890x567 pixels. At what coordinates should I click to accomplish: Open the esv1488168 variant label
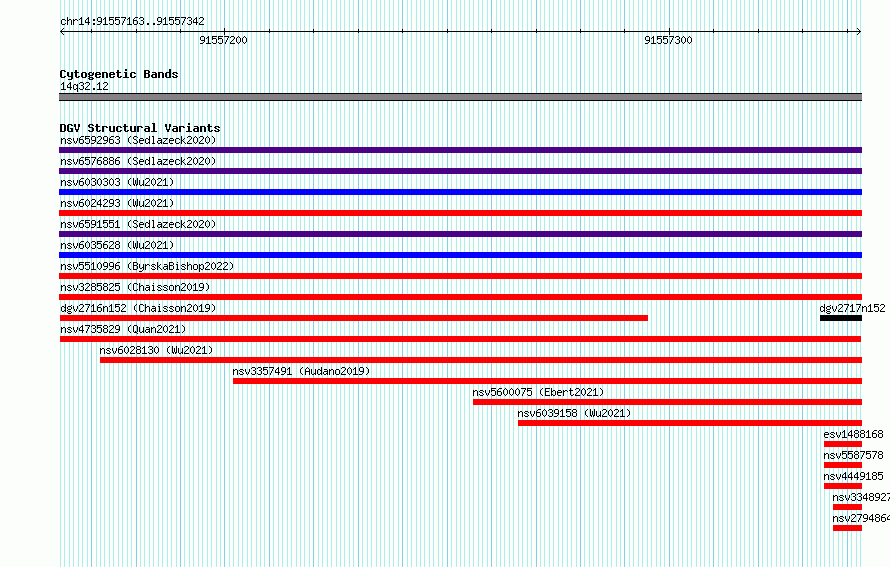click(x=853, y=434)
